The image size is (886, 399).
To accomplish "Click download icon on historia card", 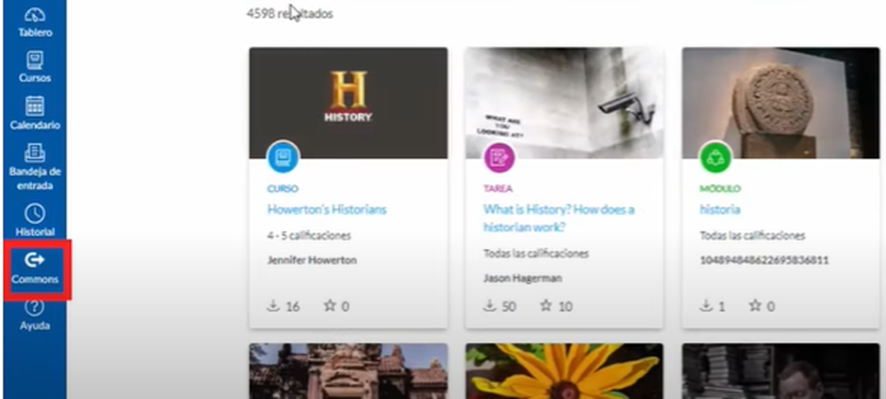I will (706, 306).
